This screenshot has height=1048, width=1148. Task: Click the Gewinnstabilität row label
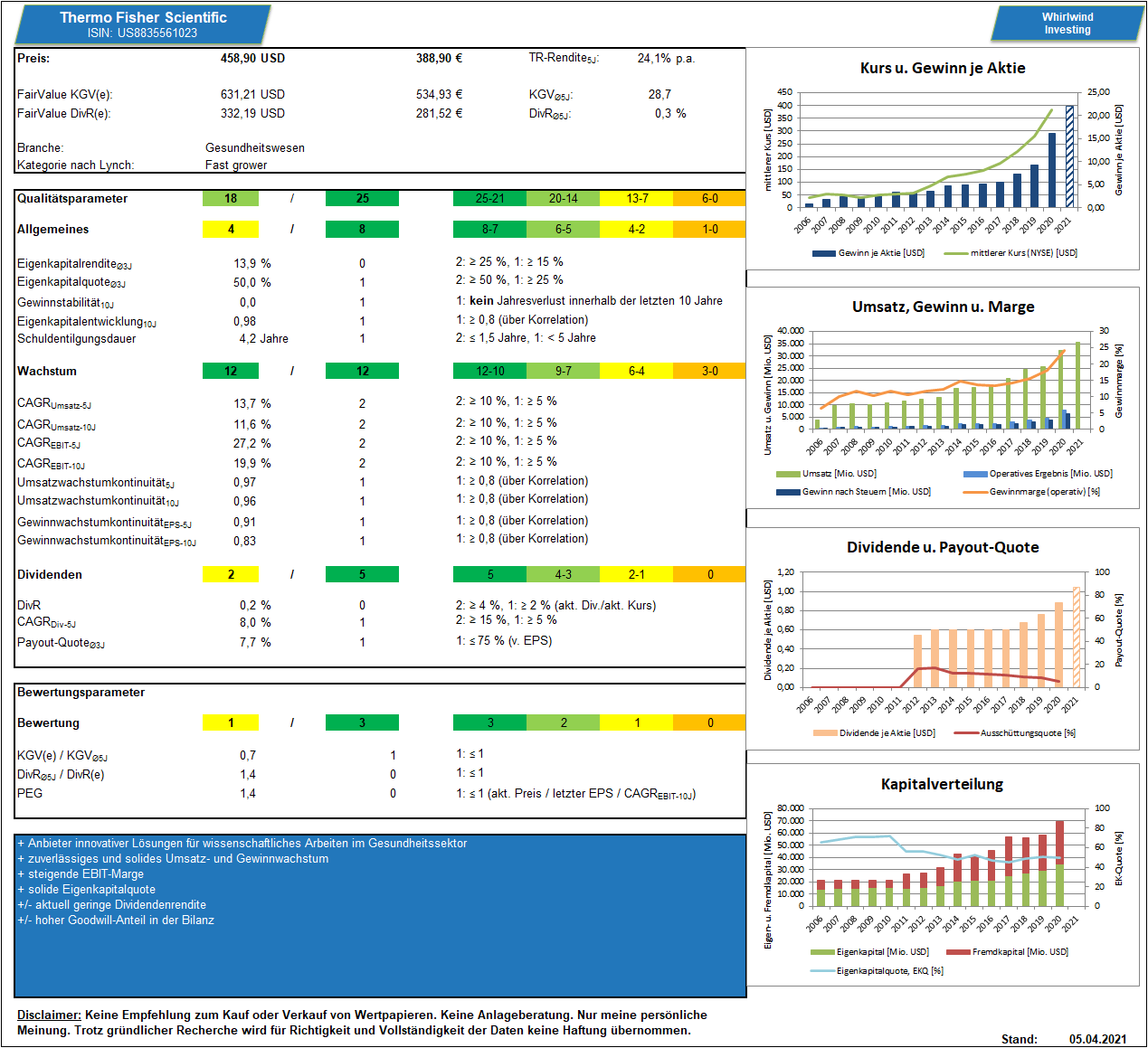(x=65, y=303)
